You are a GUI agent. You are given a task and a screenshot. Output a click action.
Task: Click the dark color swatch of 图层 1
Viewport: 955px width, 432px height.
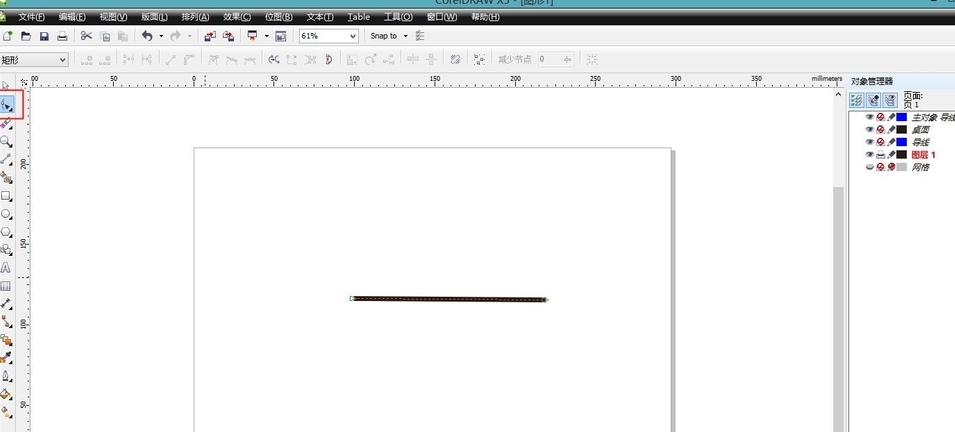pyautogui.click(x=901, y=155)
